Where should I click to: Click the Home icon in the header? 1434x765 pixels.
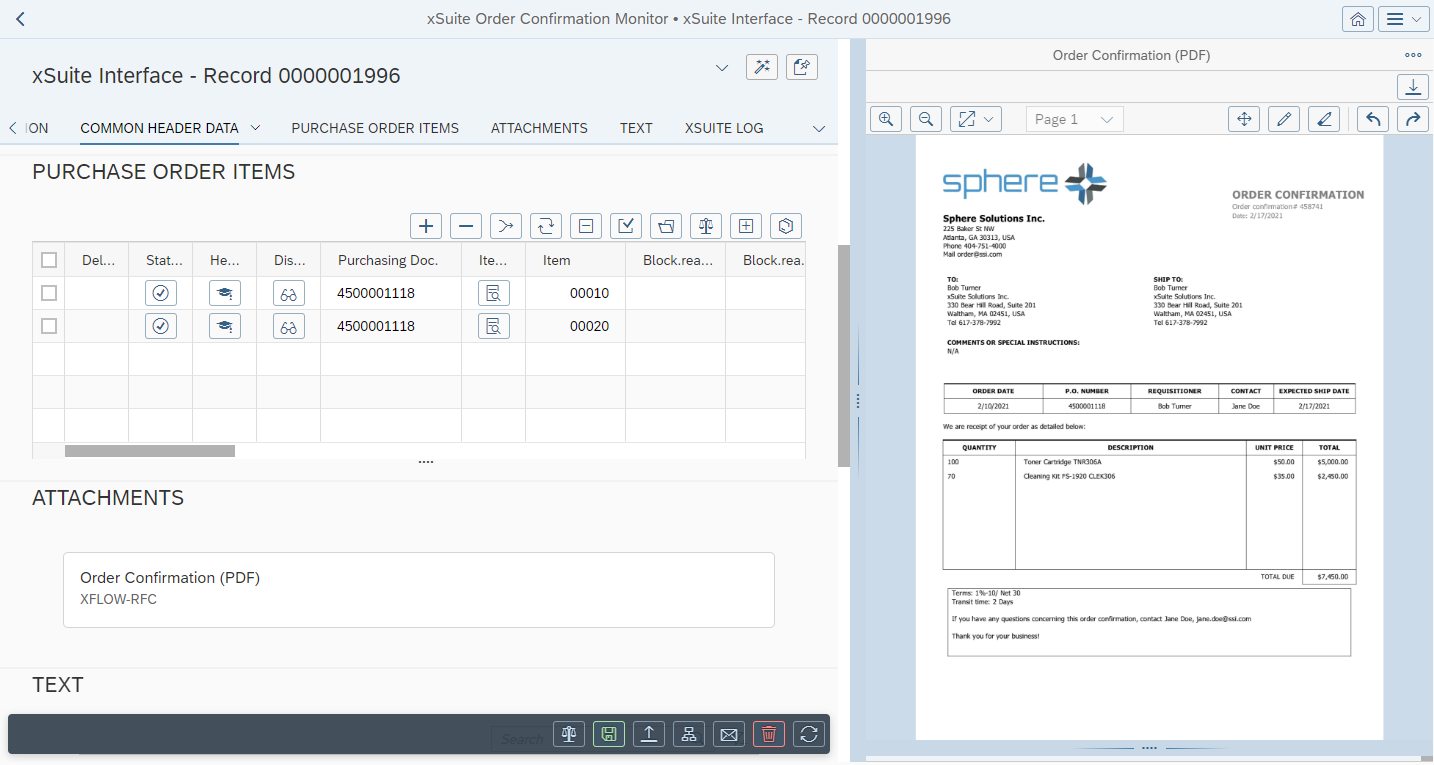point(1357,19)
